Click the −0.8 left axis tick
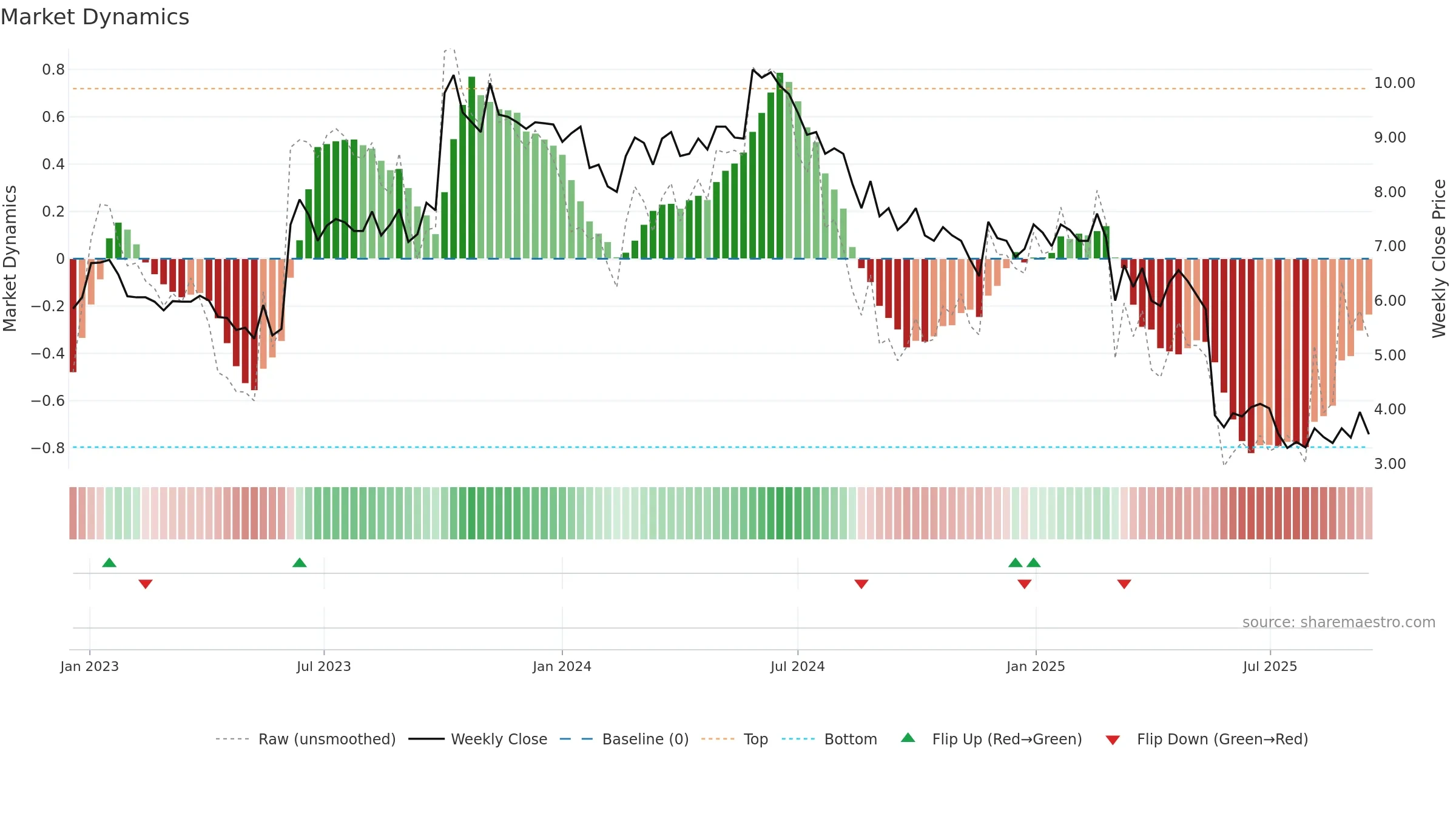 pyautogui.click(x=47, y=448)
